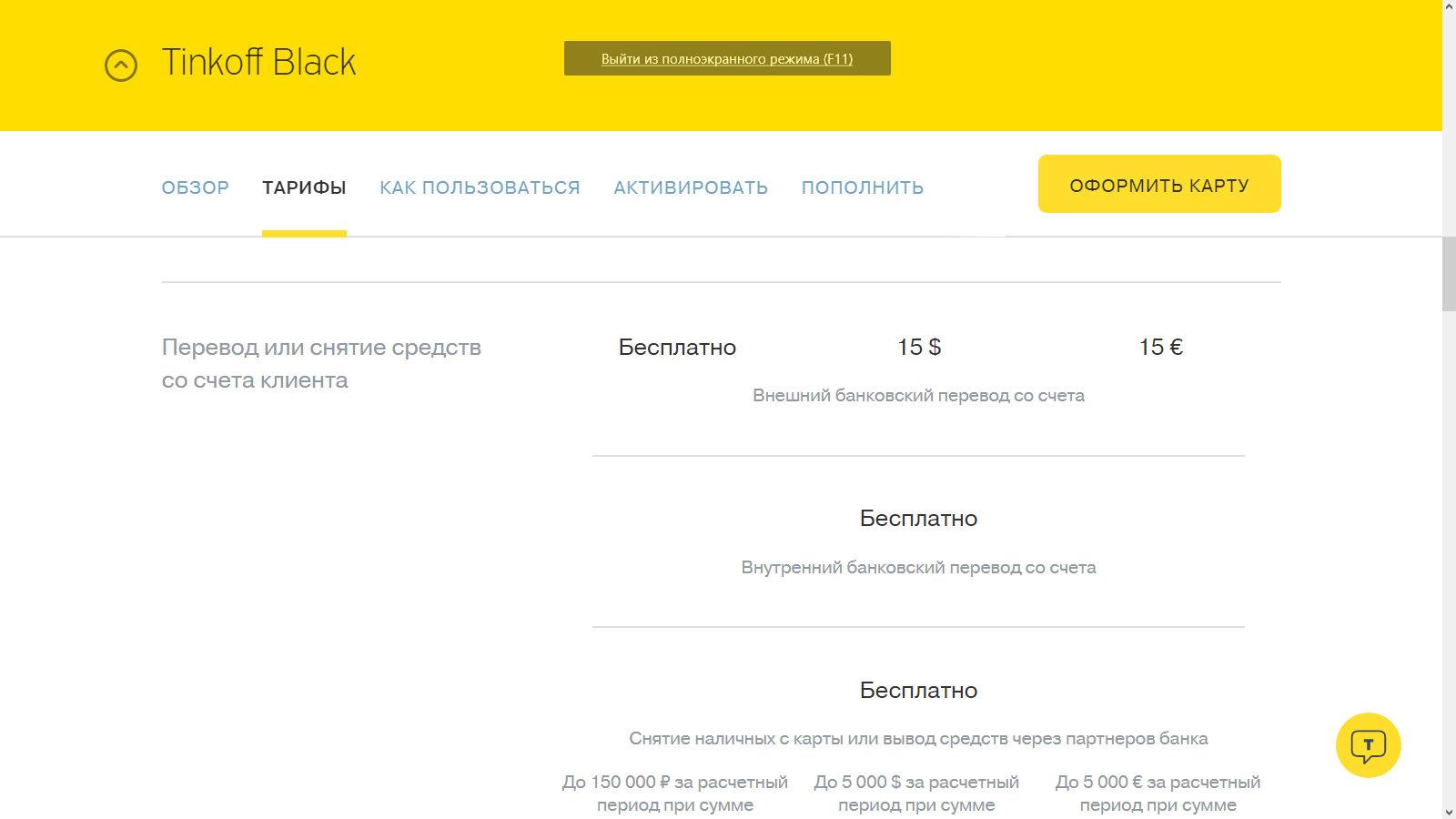Screen dimensions: 1456x819
Task: Click the До 150 000 ₽ limit text
Action: pyautogui.click(x=675, y=783)
